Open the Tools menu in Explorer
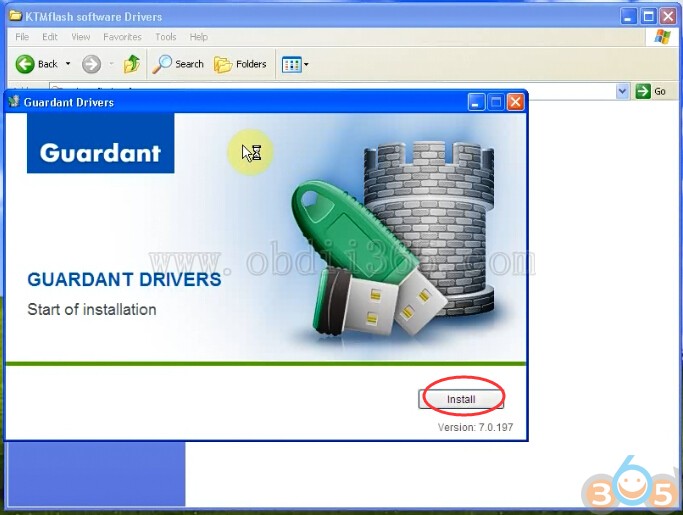This screenshot has width=683, height=515. tap(166, 37)
